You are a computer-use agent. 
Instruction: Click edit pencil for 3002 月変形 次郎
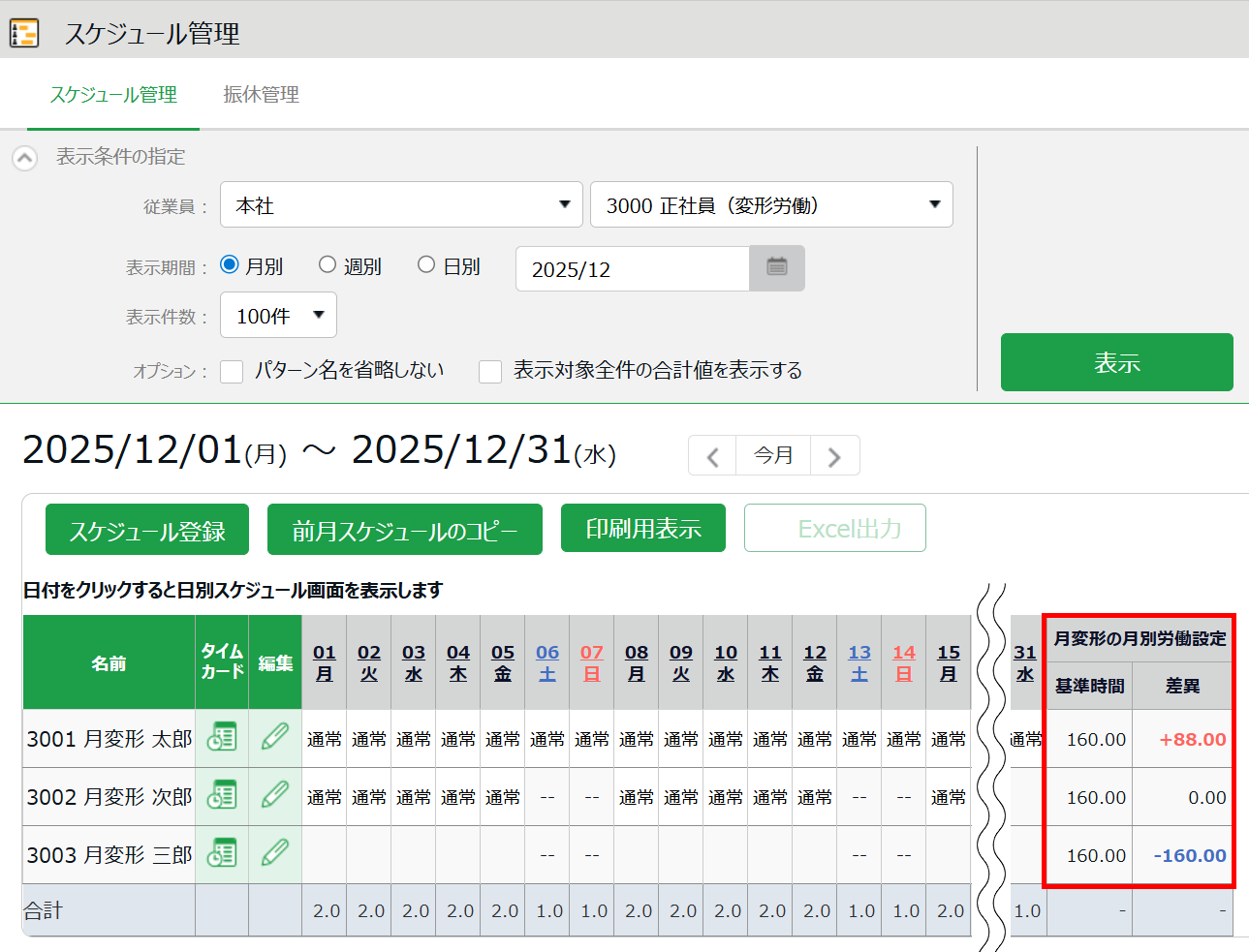[x=275, y=796]
